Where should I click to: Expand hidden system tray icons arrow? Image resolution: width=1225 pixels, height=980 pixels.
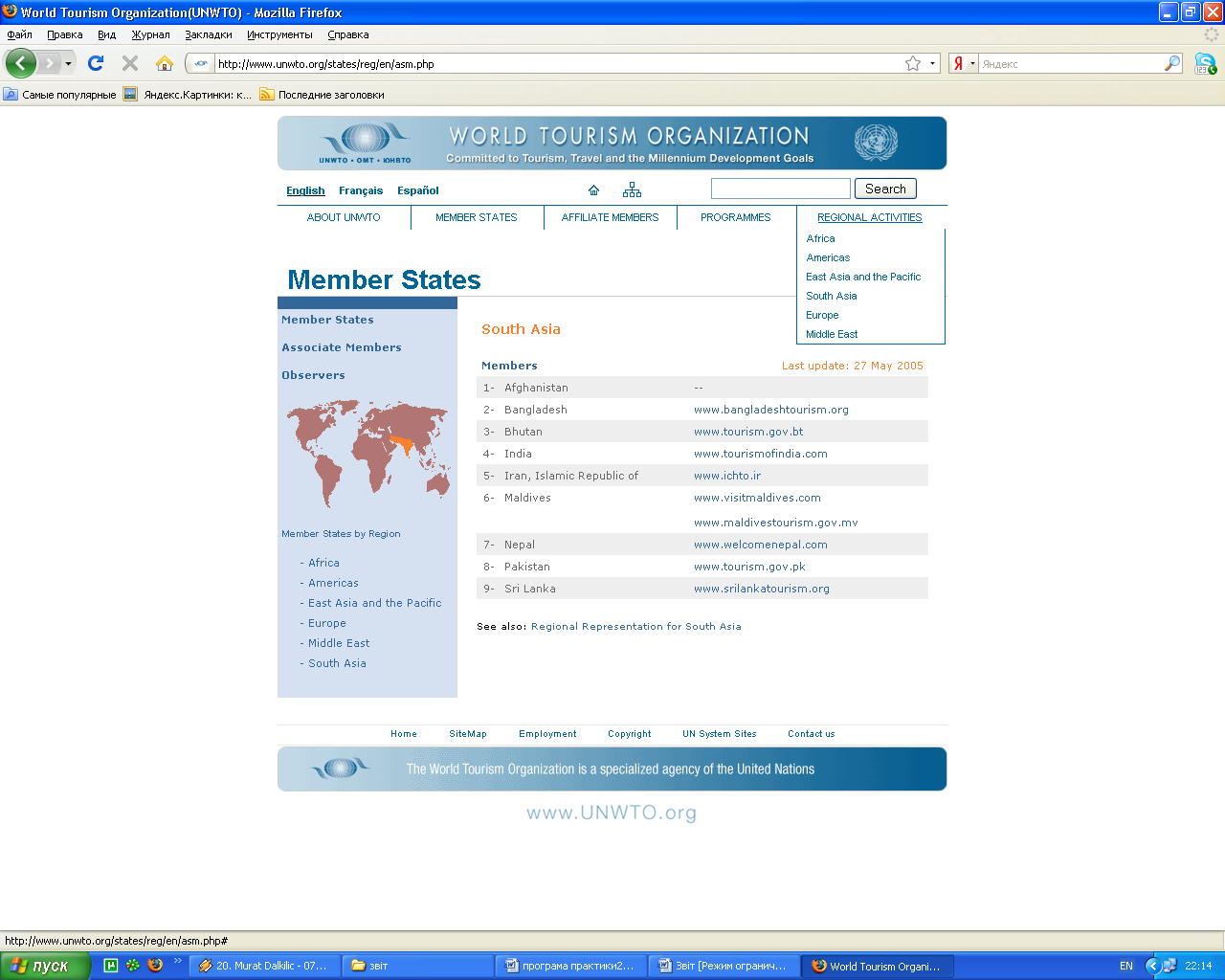[1152, 966]
